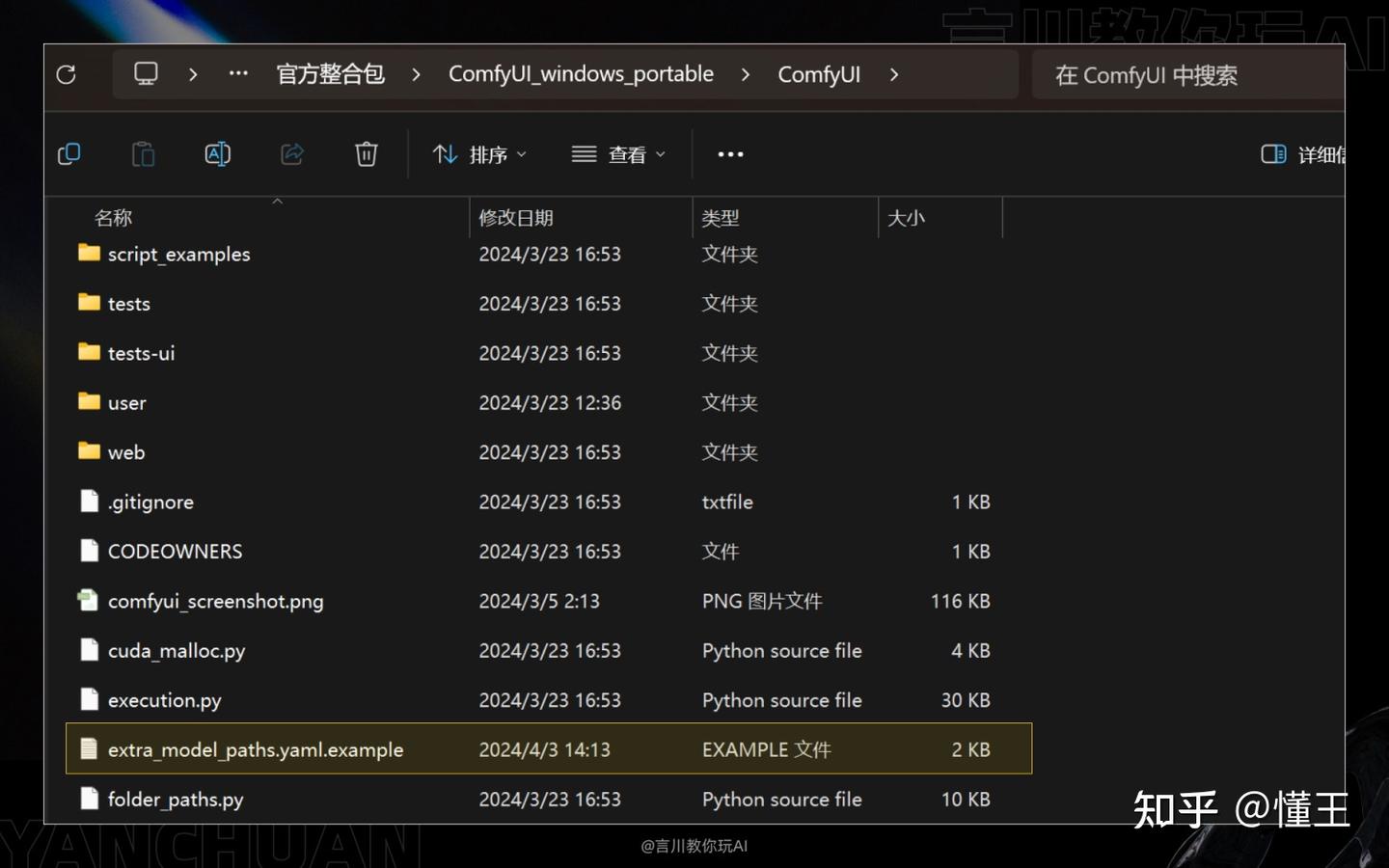Click the 2024/3/5 2:13 date cell

[539, 601]
